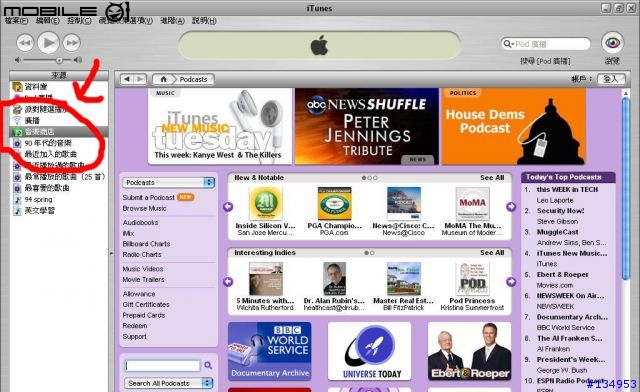
Task: Click the Gift Certificates link
Action: point(146,305)
